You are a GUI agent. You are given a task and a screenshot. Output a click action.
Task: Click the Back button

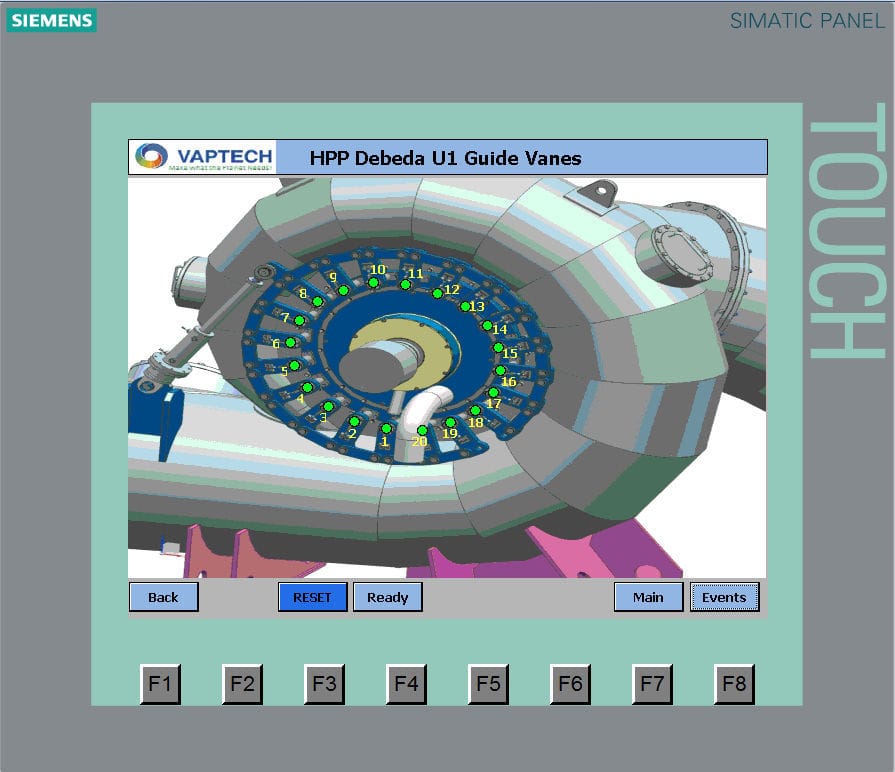click(x=163, y=597)
